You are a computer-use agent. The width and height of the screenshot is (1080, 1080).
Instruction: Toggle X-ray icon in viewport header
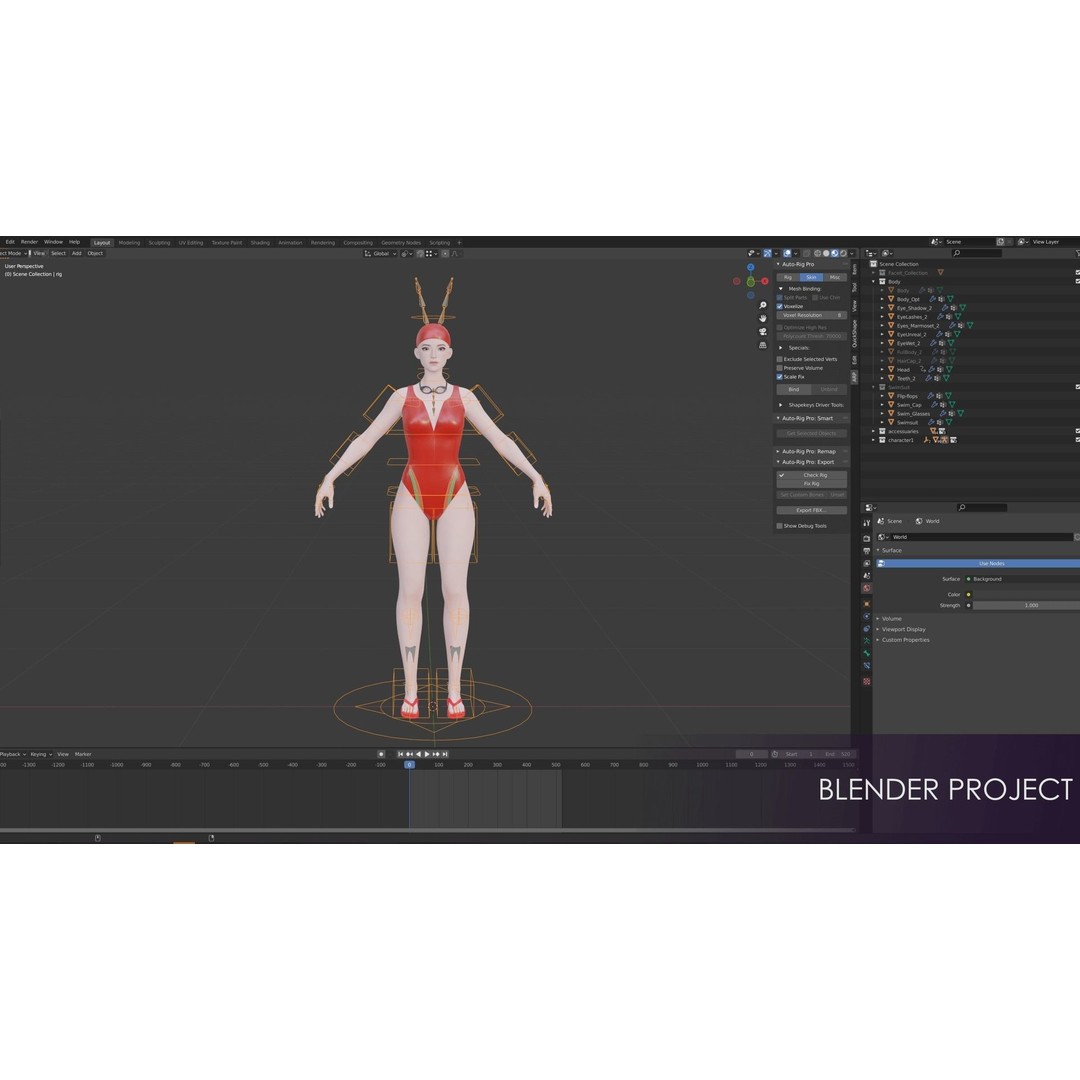click(x=807, y=253)
